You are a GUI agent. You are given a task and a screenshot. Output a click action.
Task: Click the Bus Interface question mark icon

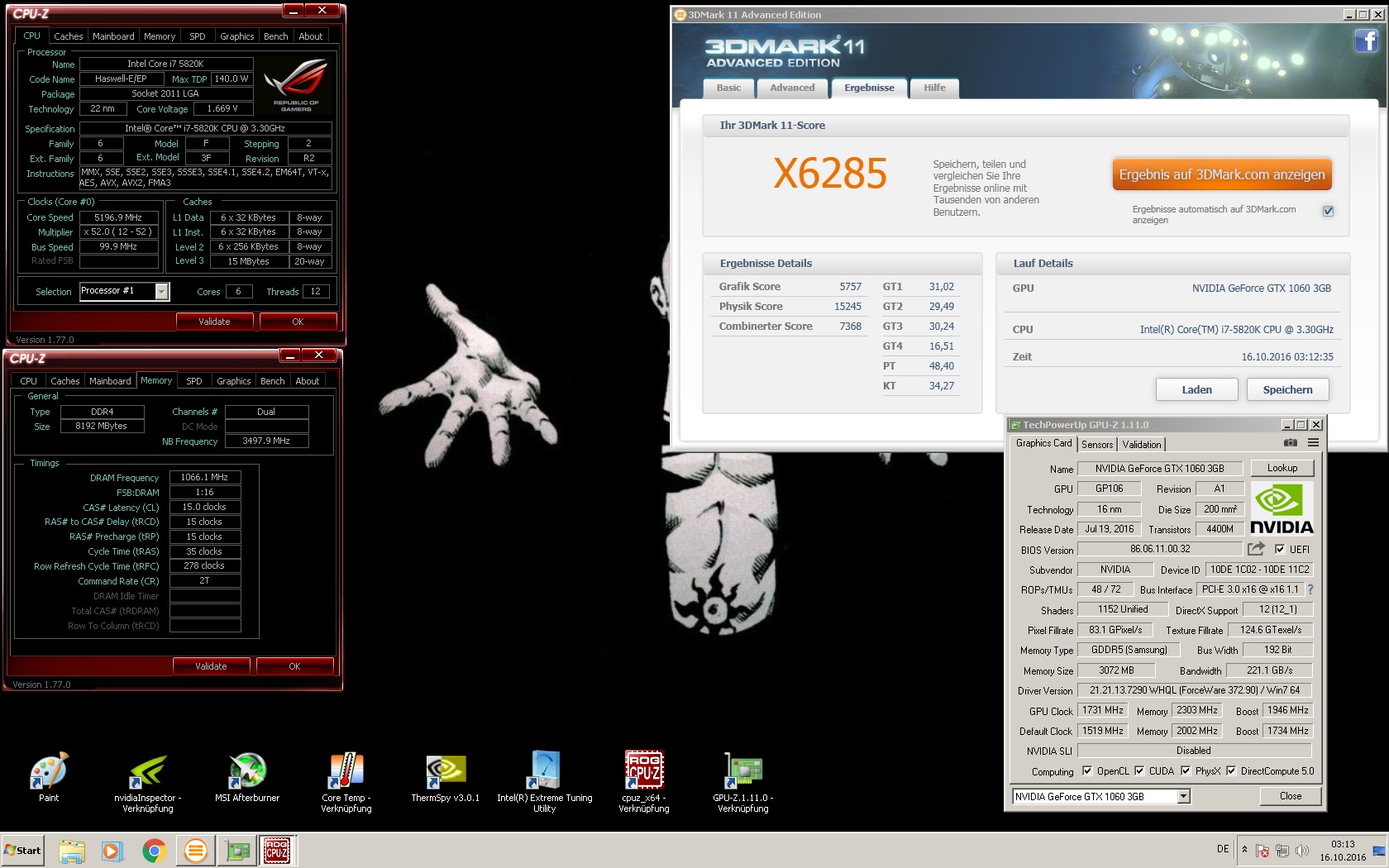[1310, 589]
